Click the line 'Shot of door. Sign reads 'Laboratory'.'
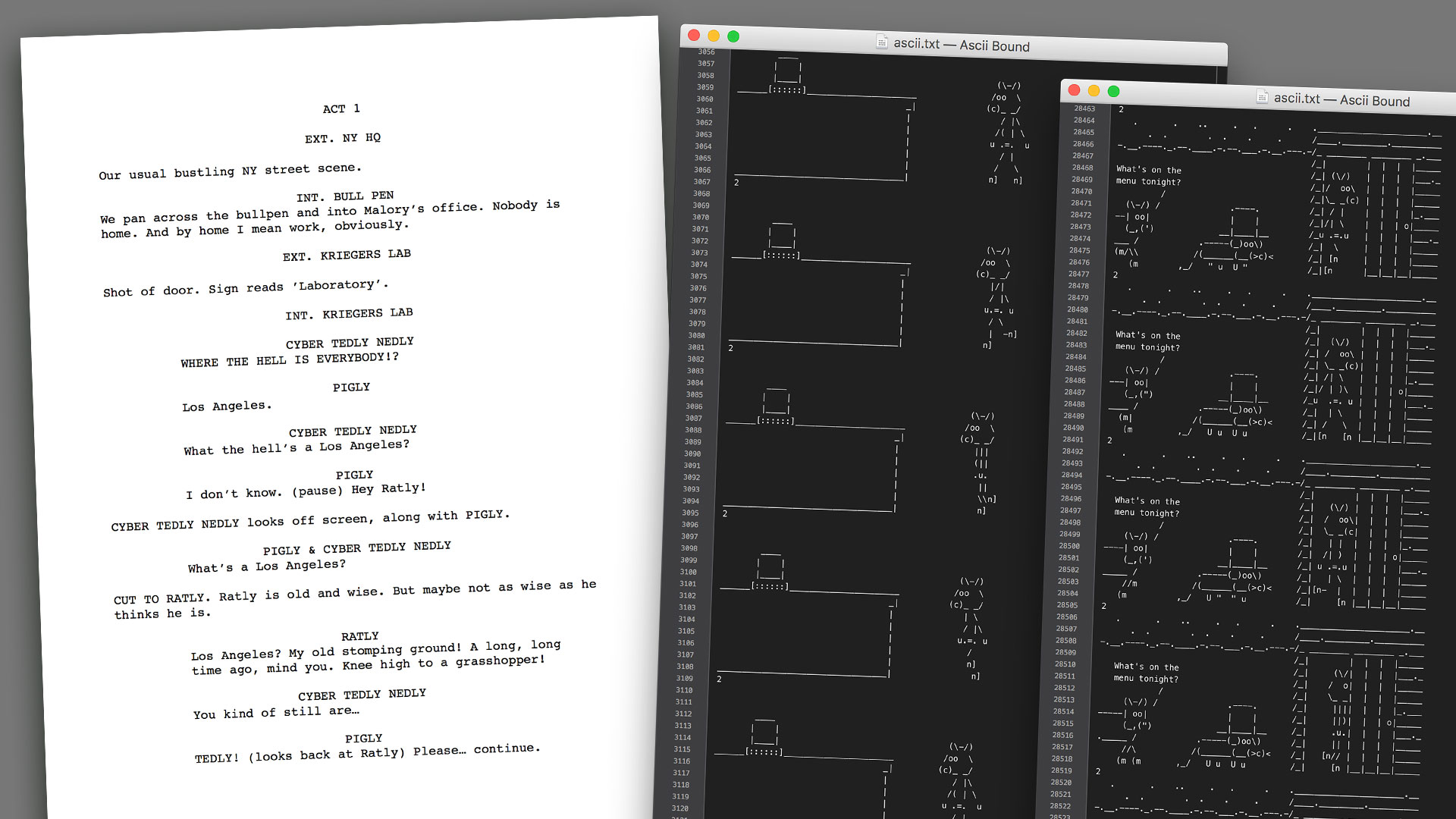Screen dimensions: 1456x819 [x=246, y=288]
